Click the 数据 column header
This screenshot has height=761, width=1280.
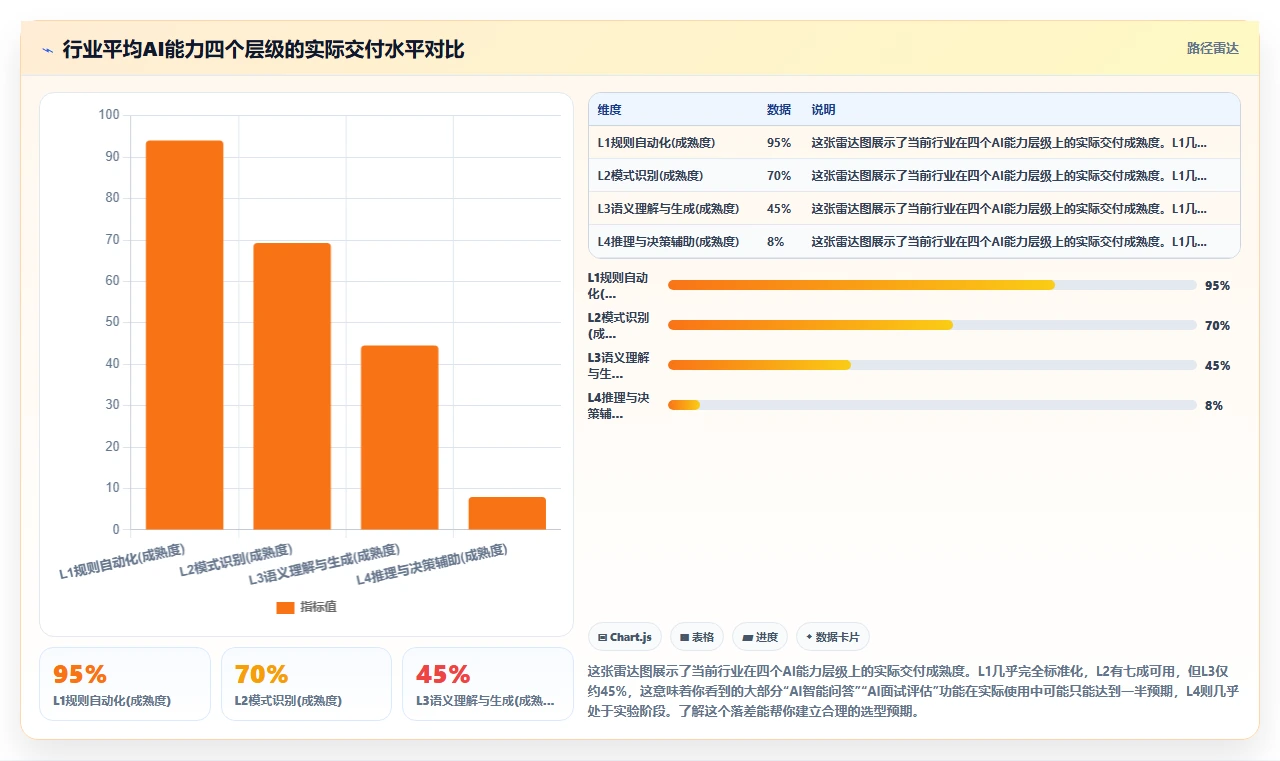(779, 110)
